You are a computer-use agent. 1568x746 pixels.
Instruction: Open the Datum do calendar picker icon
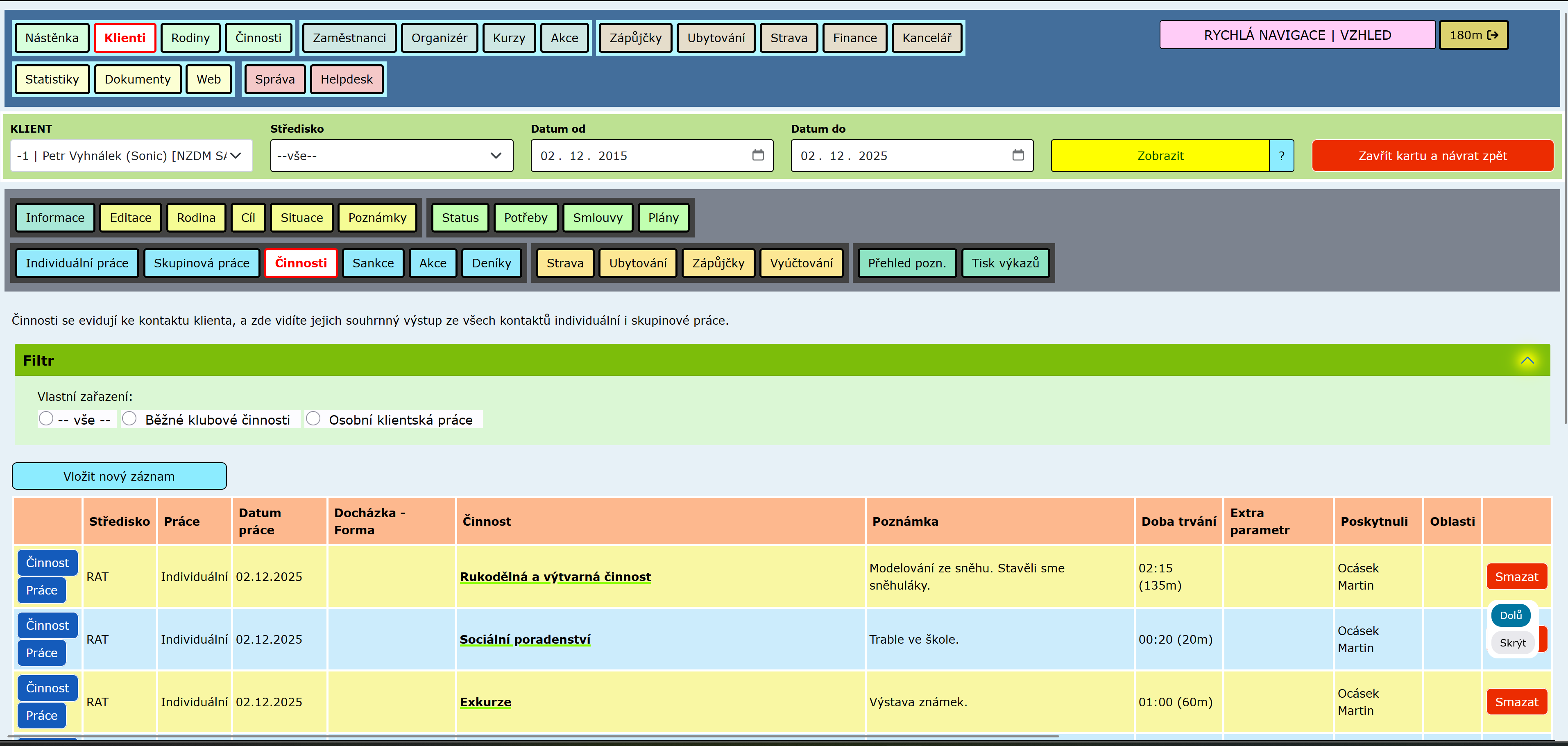point(1018,155)
